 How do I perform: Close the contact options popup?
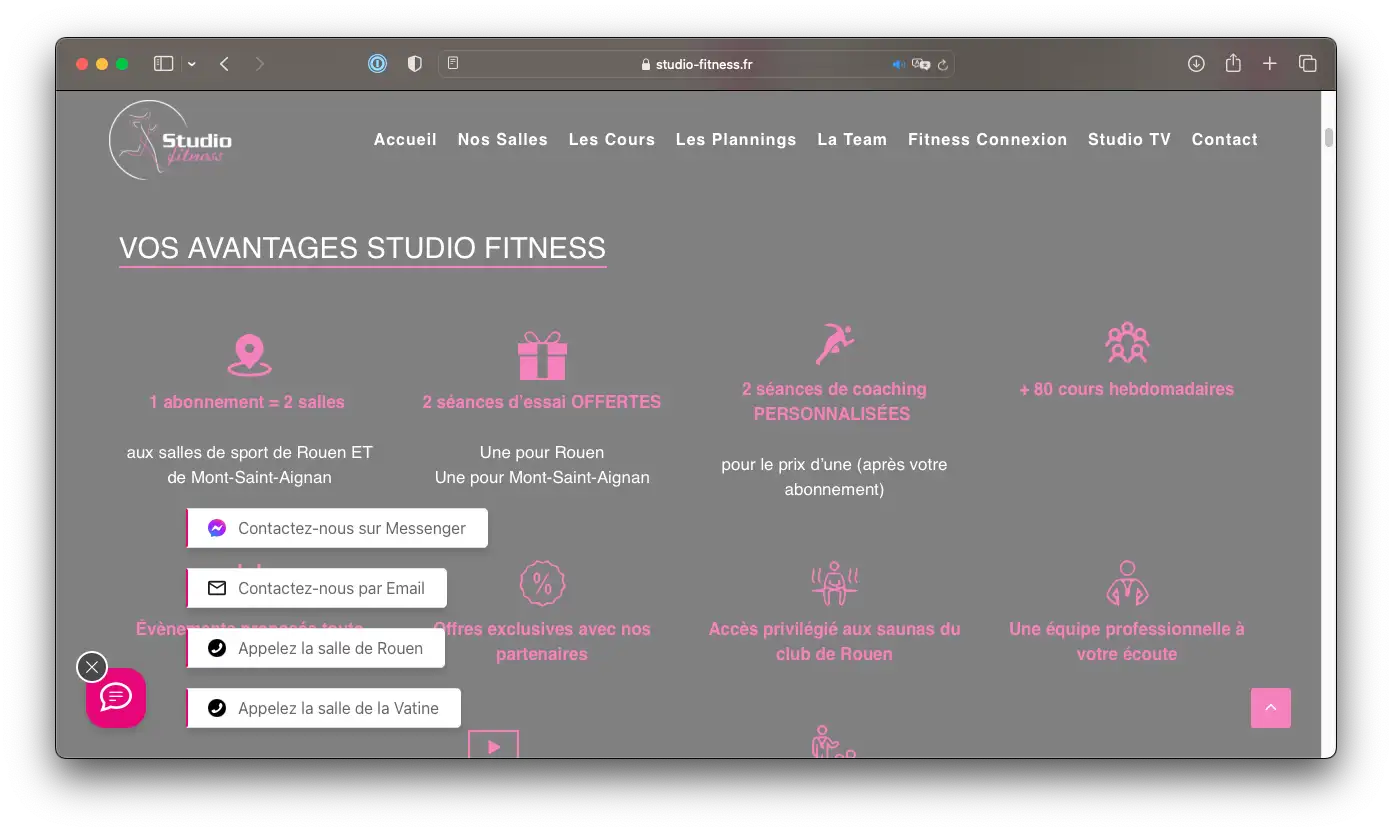(x=92, y=667)
